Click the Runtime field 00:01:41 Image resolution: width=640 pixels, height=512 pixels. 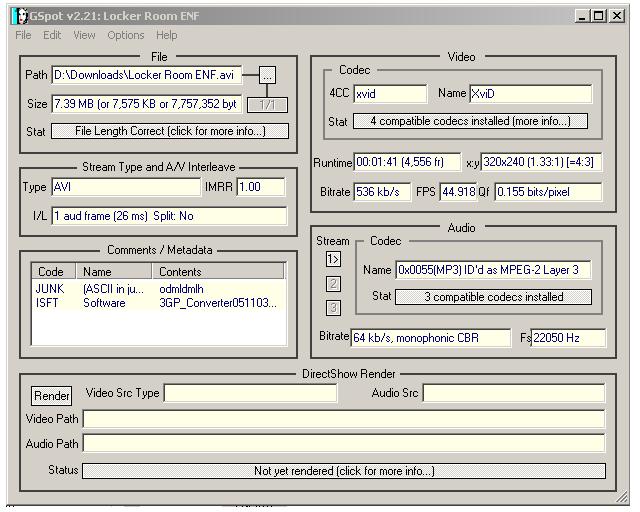click(x=407, y=162)
